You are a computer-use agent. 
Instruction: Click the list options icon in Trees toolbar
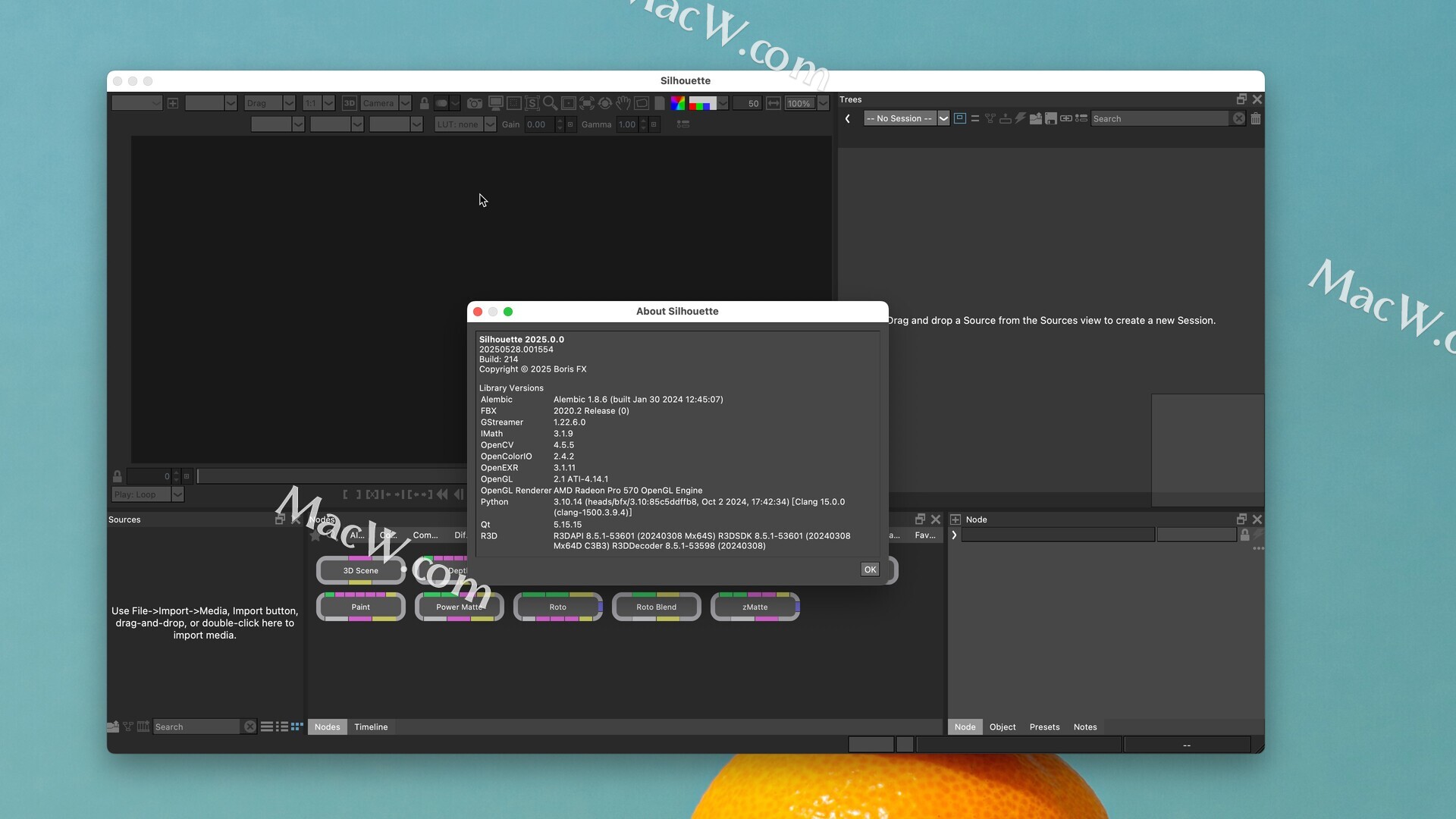tap(1081, 118)
